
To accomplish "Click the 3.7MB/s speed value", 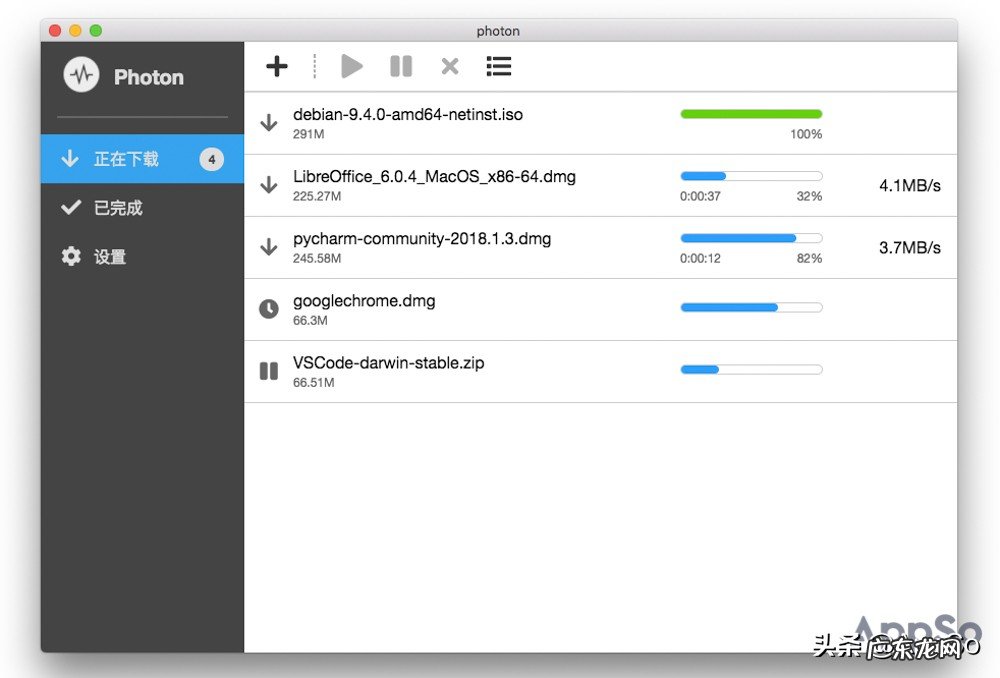I will pyautogui.click(x=910, y=247).
